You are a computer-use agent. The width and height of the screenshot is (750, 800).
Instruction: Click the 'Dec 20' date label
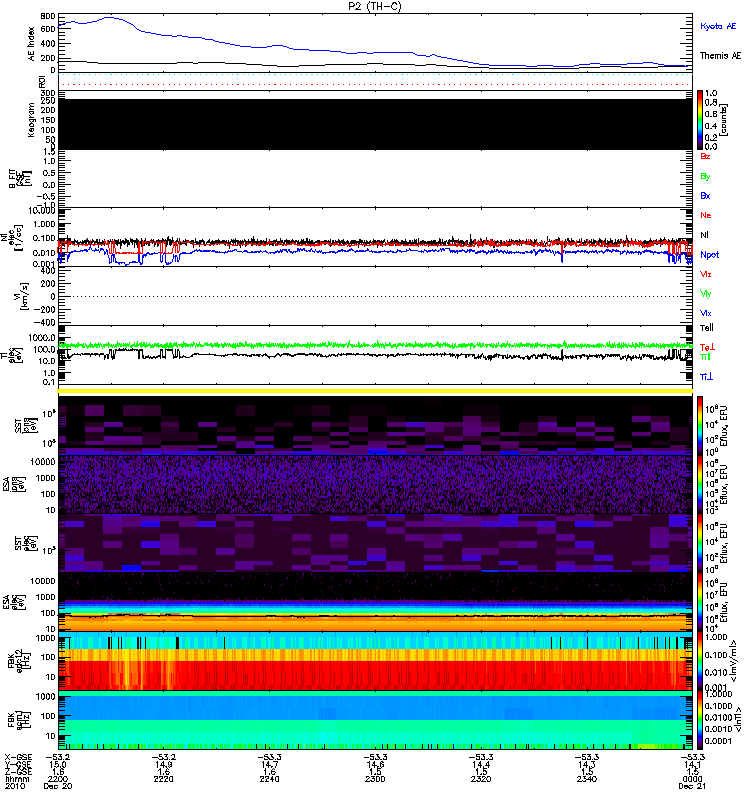click(x=58, y=786)
